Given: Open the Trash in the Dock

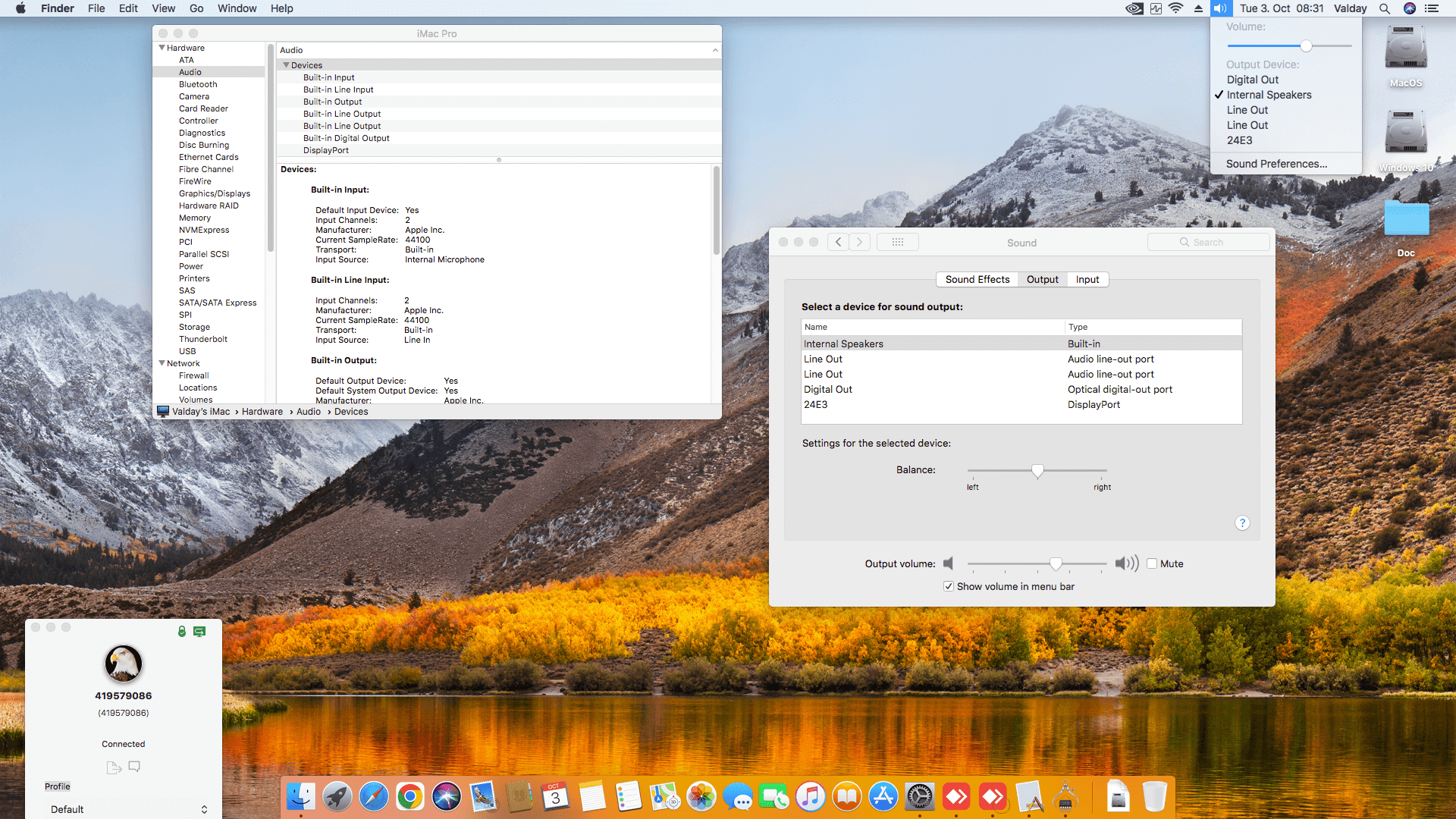Looking at the screenshot, I should coord(1155,797).
